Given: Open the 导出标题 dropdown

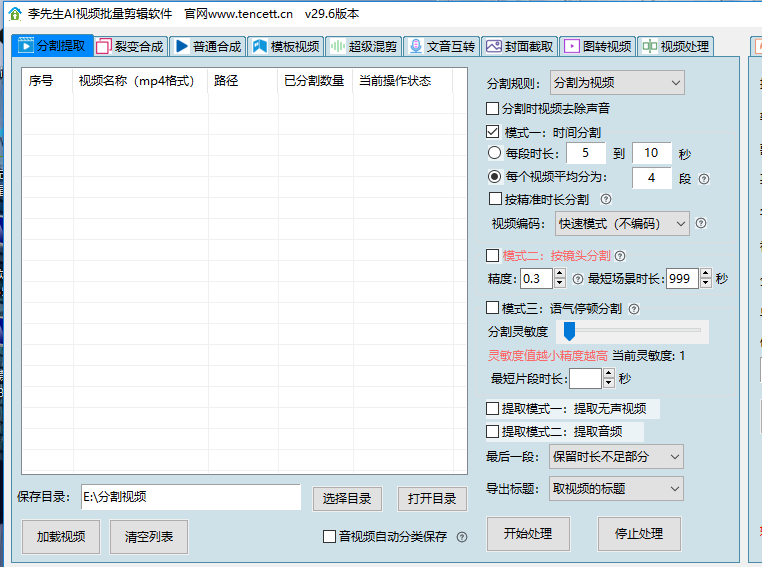Looking at the screenshot, I should 616,489.
